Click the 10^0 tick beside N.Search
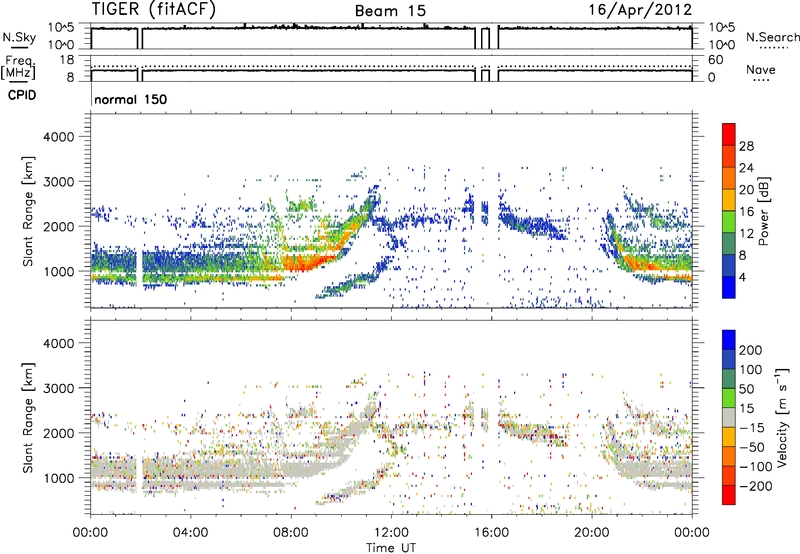 pyautogui.click(x=721, y=45)
